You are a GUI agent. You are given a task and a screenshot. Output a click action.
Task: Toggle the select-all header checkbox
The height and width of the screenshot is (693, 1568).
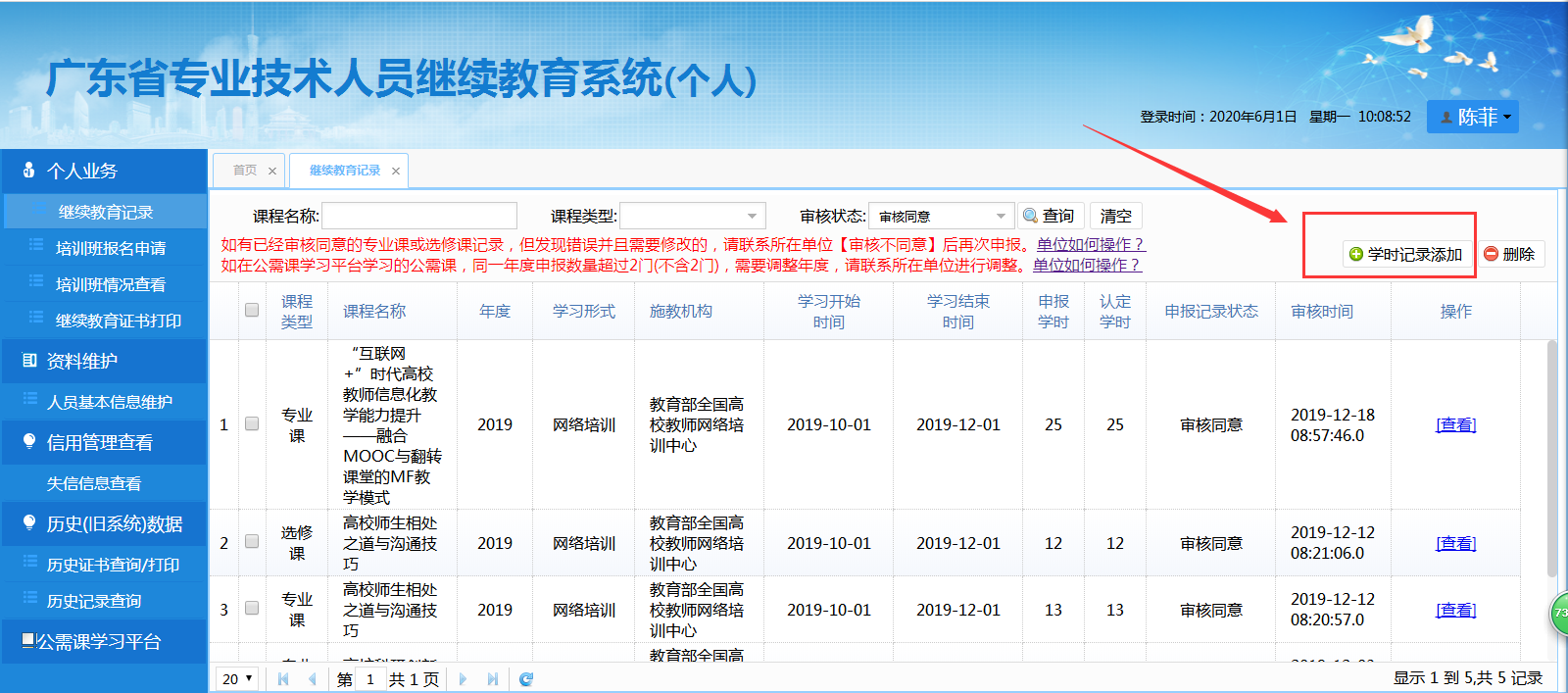click(252, 310)
